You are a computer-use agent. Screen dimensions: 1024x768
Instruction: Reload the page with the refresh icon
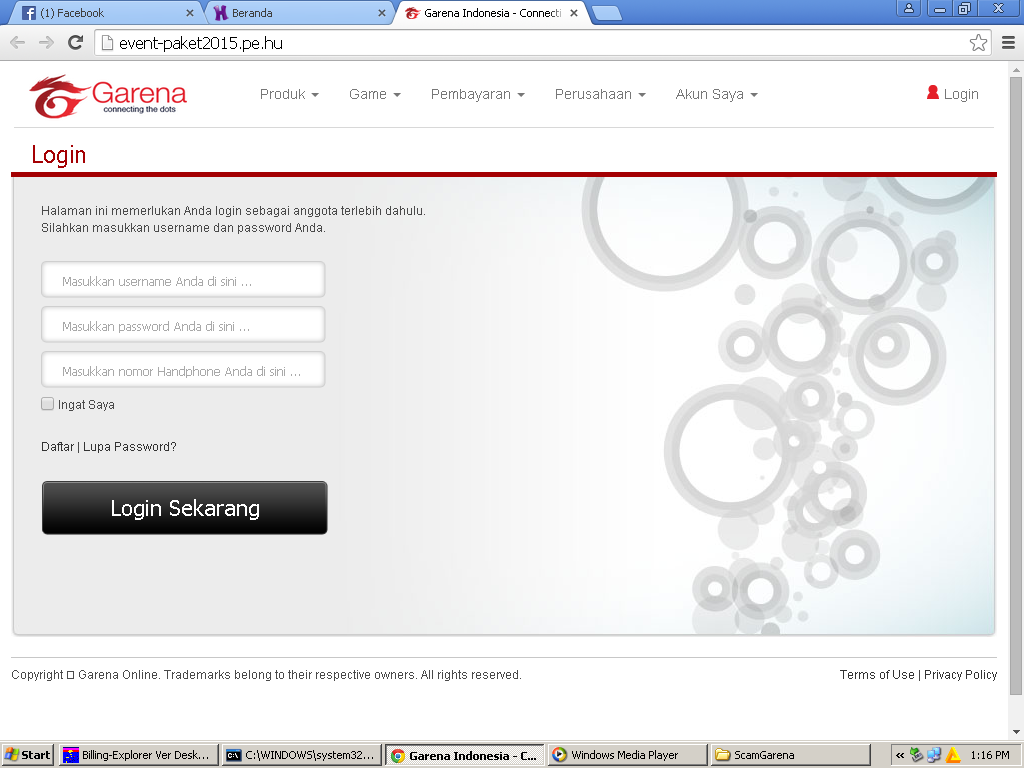76,42
